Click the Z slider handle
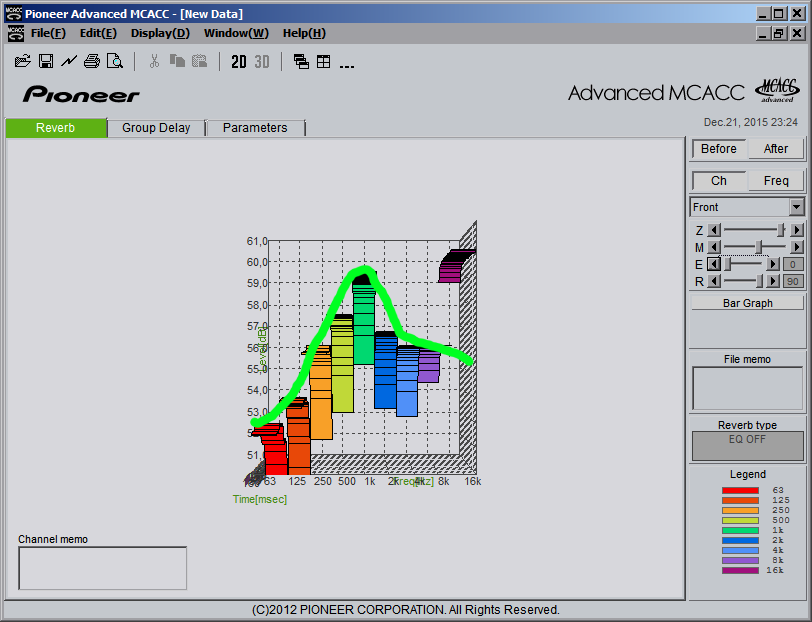Image resolution: width=812 pixels, height=622 pixels. [x=781, y=229]
